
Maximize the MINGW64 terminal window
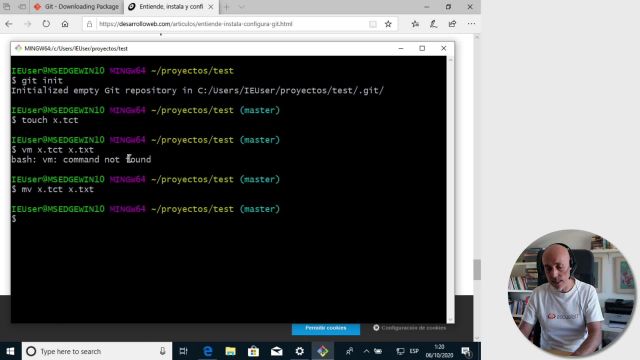tap(422, 48)
